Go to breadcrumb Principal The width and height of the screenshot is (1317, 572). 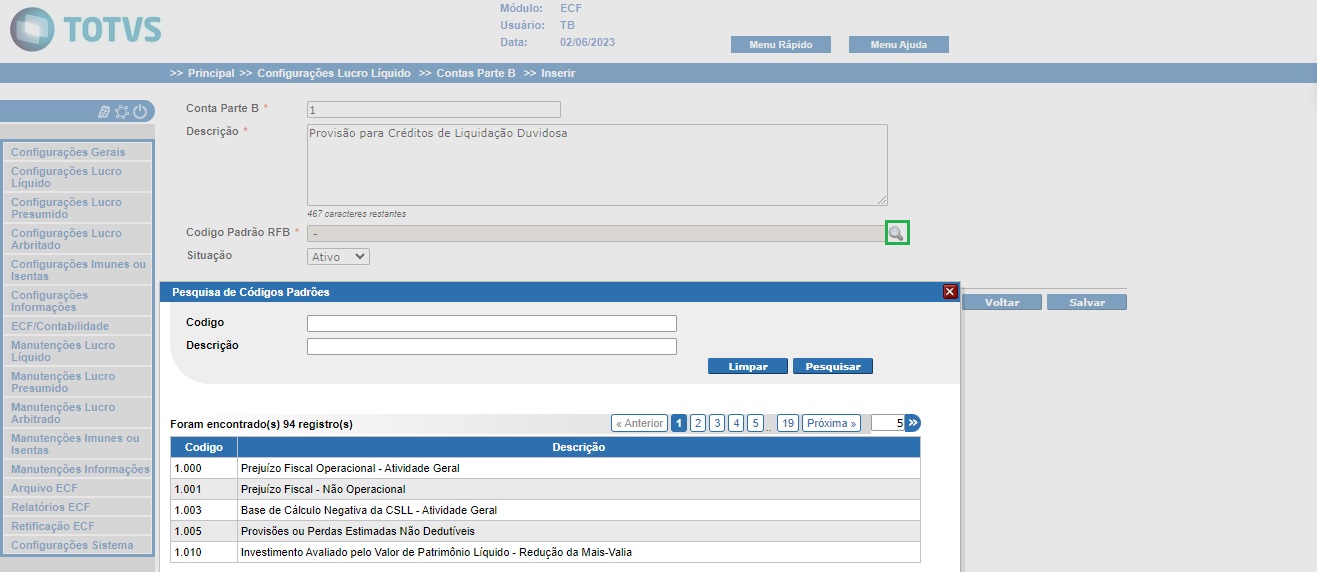(x=210, y=73)
